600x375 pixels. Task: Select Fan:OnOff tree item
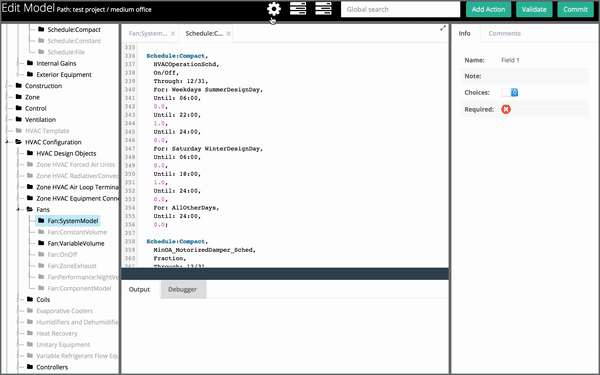[x=62, y=254]
